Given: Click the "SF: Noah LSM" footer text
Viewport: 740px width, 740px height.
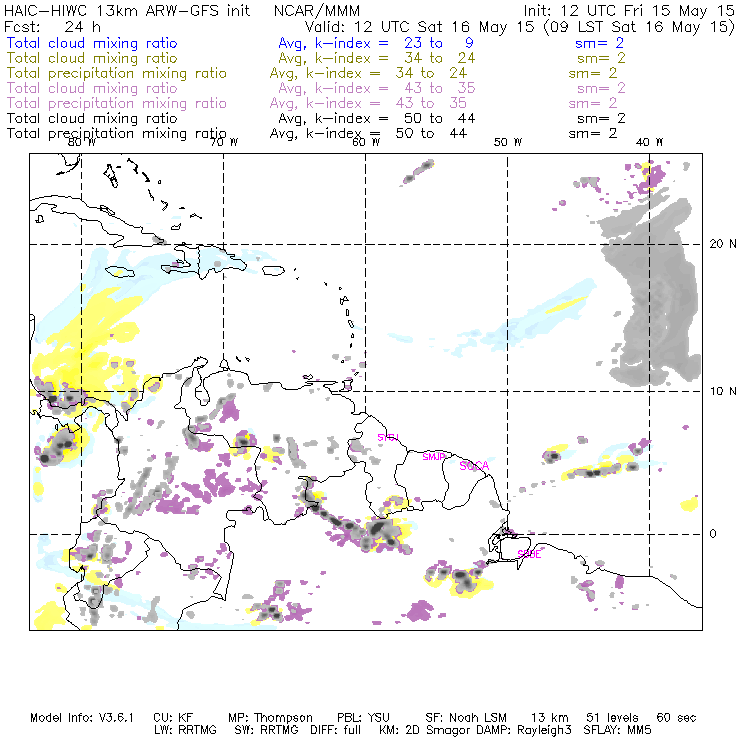Looking at the screenshot, I should click(x=466, y=718).
